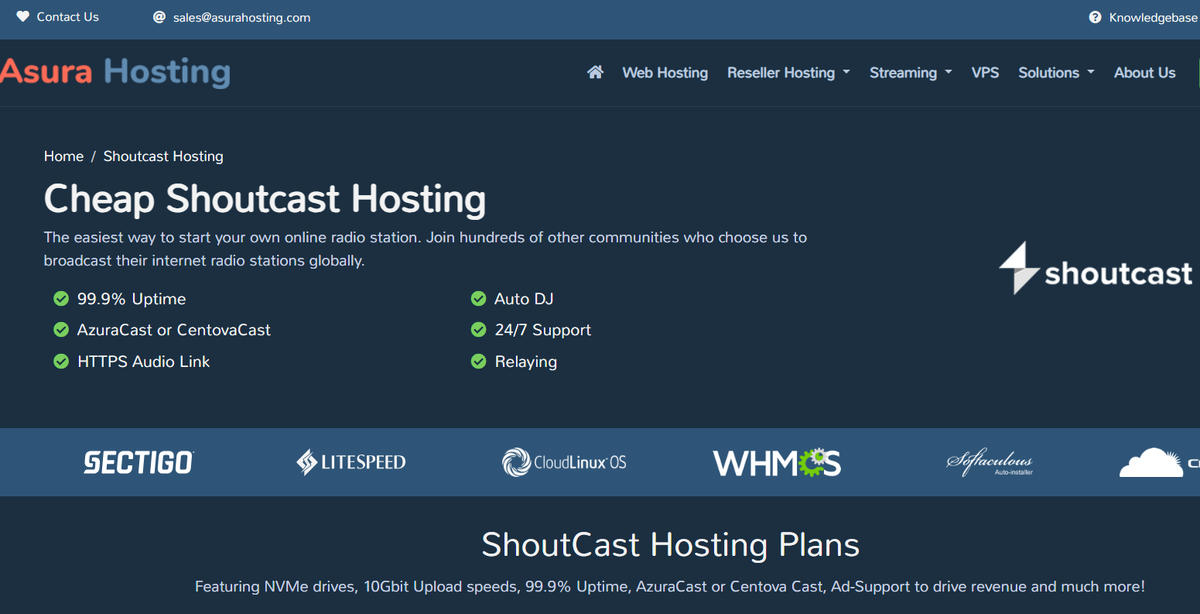The width and height of the screenshot is (1200, 614).
Task: Click the Home breadcrumb link
Action: (64, 156)
